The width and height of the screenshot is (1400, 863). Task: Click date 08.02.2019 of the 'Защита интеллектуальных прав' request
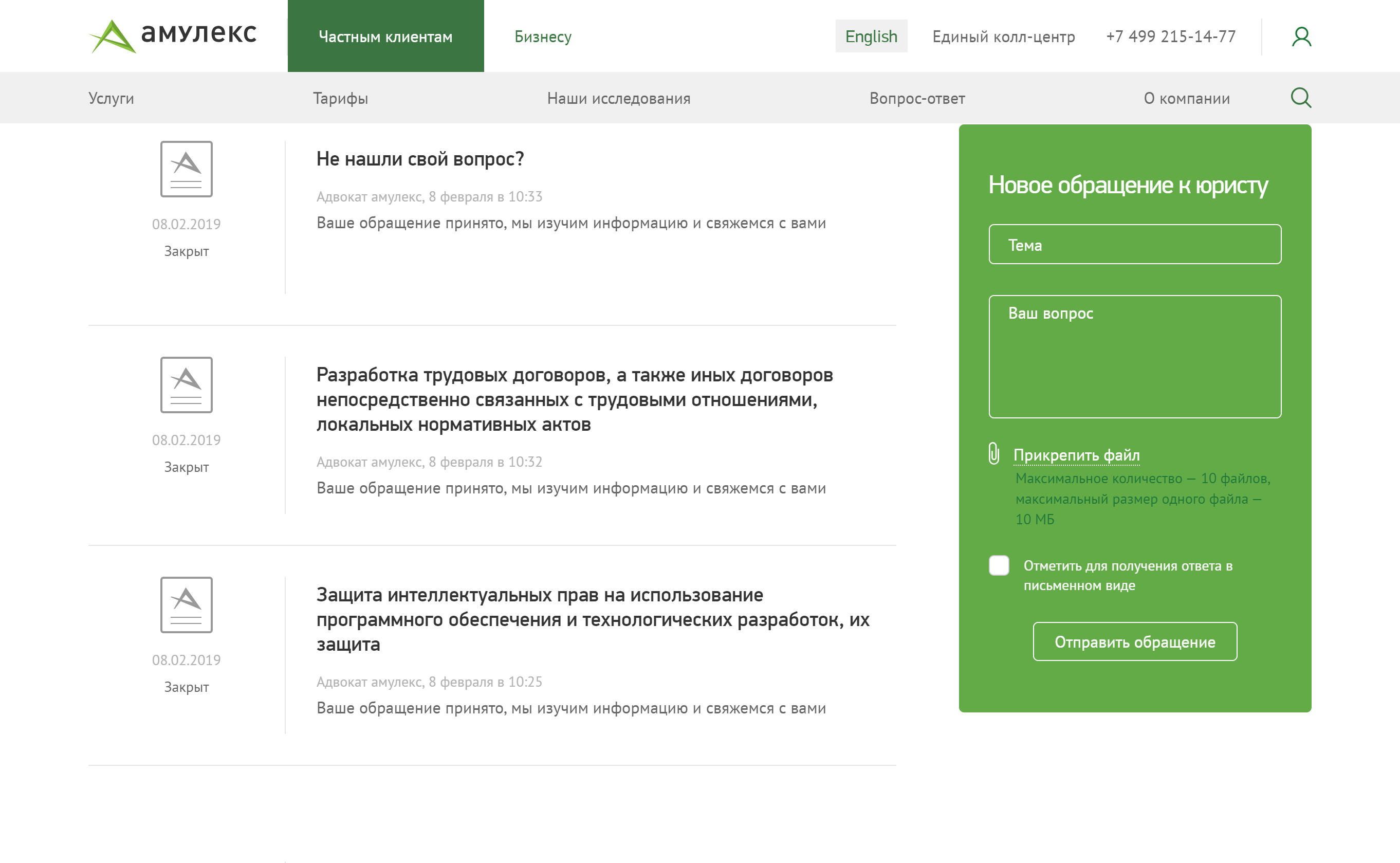click(186, 660)
